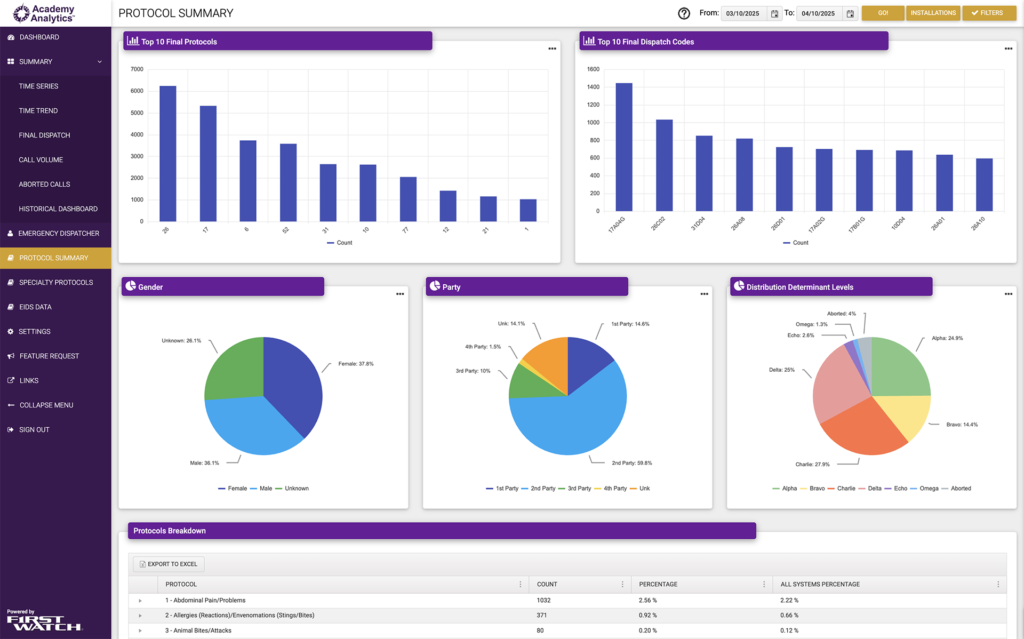Open Specialty Protocols from the sidebar
Screen dimensions: 1024x639
click(55, 282)
